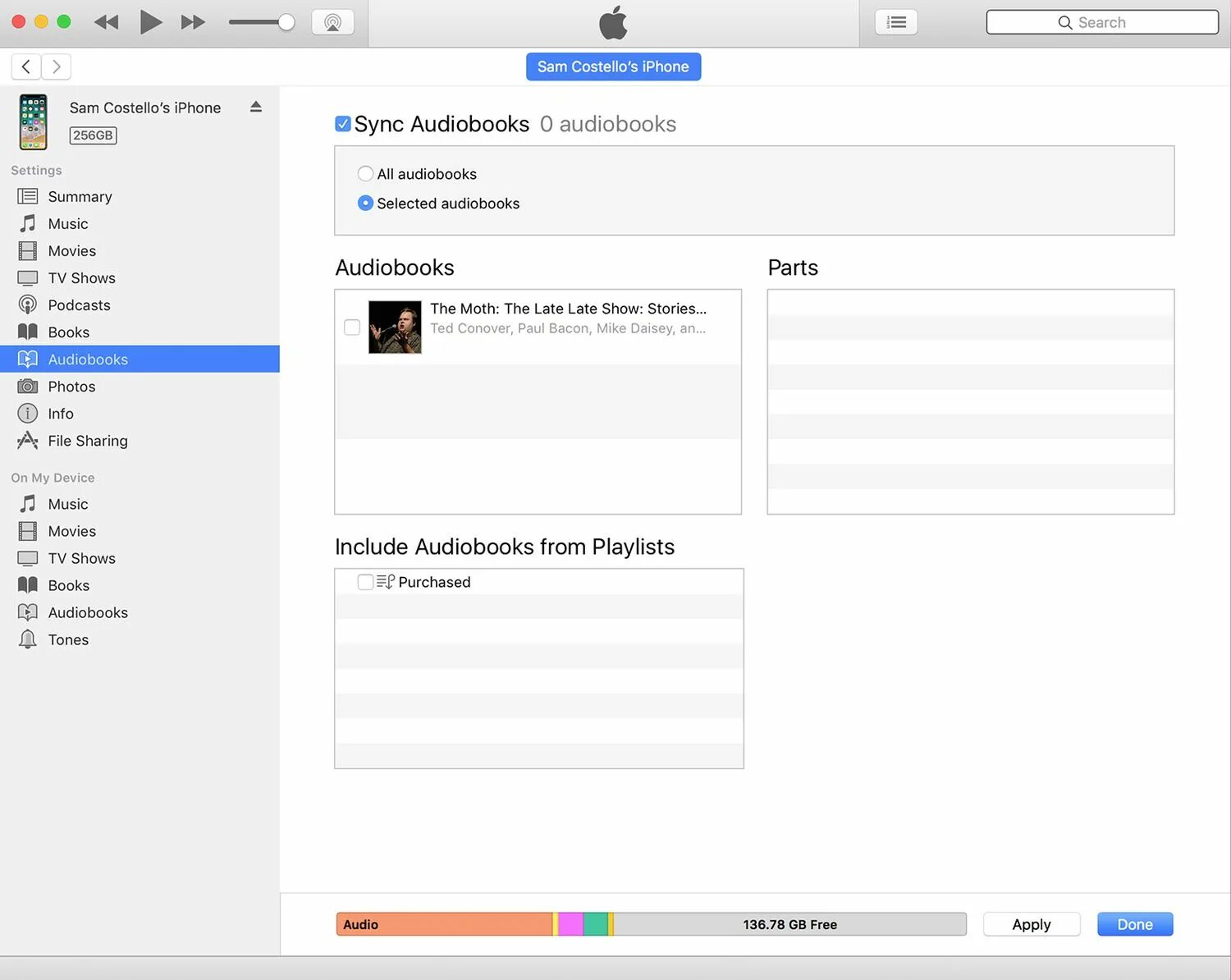Open Movies under Settings
Image resolution: width=1231 pixels, height=980 pixels.
pos(140,250)
